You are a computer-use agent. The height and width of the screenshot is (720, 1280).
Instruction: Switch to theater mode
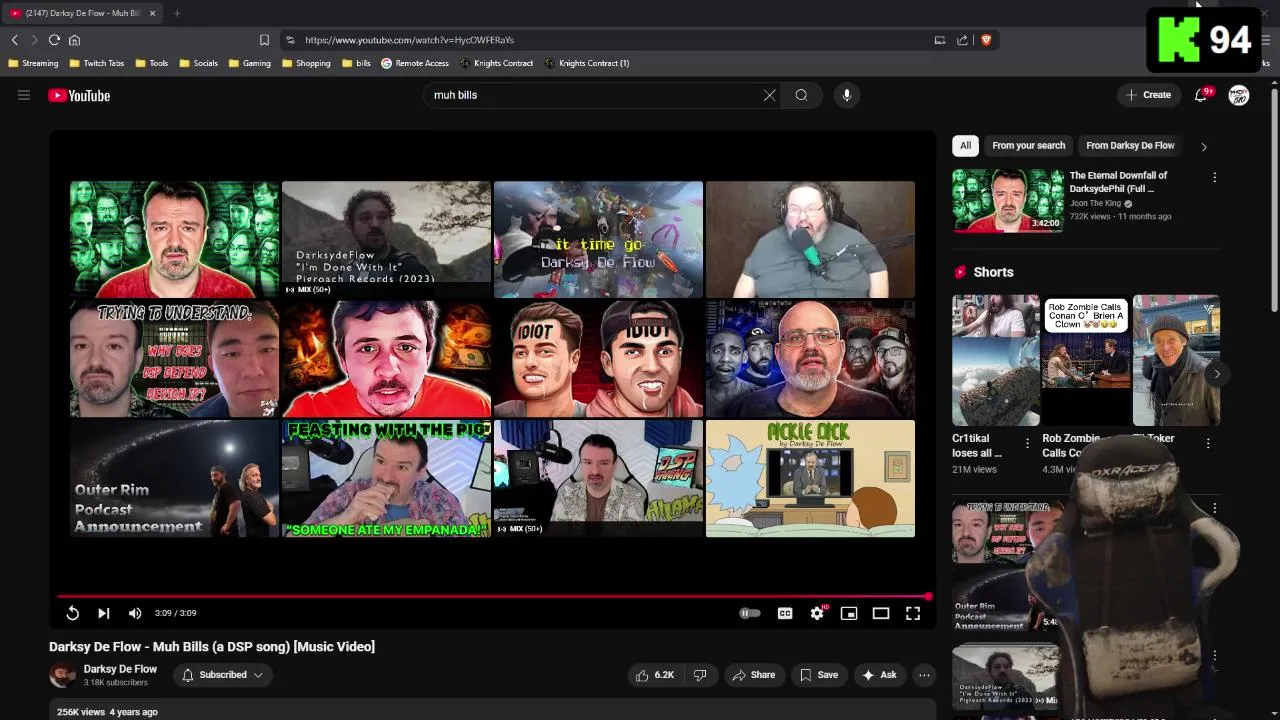(x=881, y=613)
